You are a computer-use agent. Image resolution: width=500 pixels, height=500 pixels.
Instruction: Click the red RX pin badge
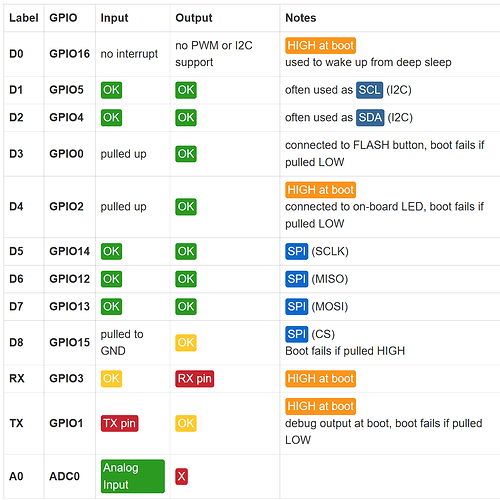pyautogui.click(x=195, y=379)
